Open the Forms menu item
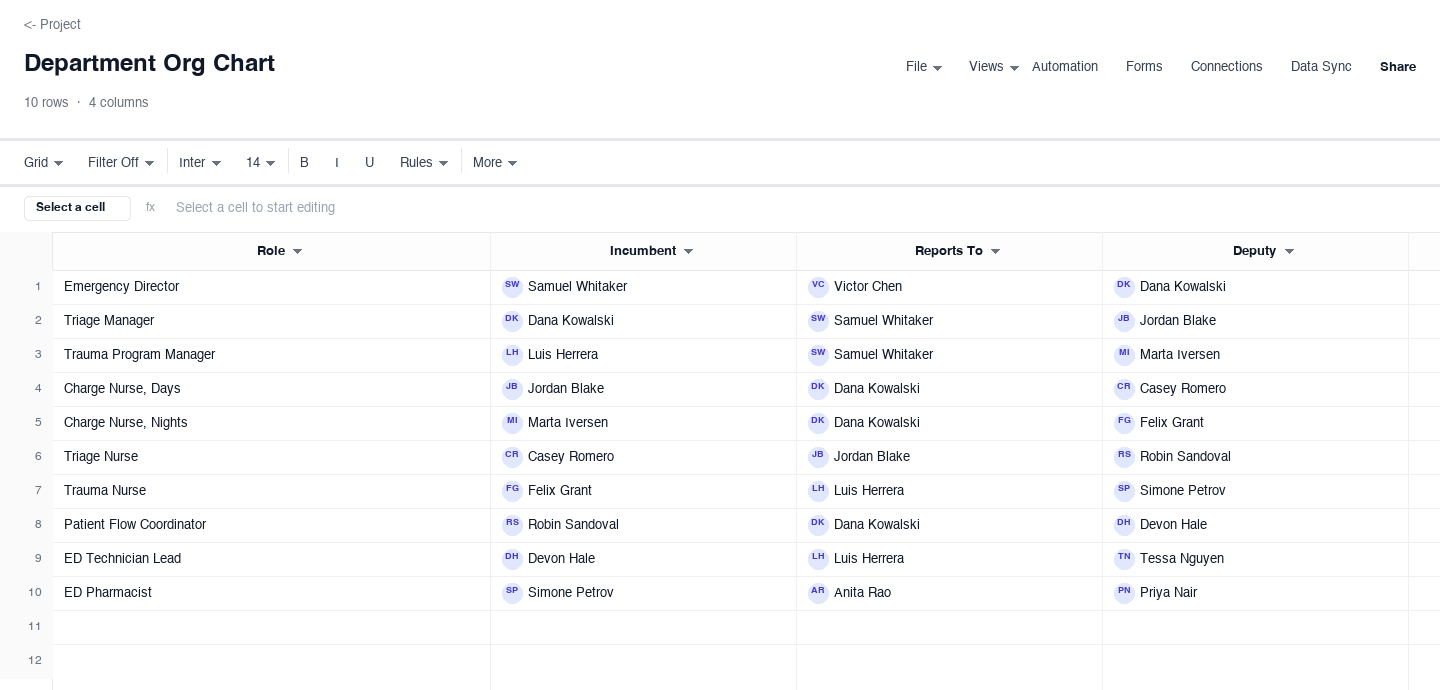 [1144, 67]
